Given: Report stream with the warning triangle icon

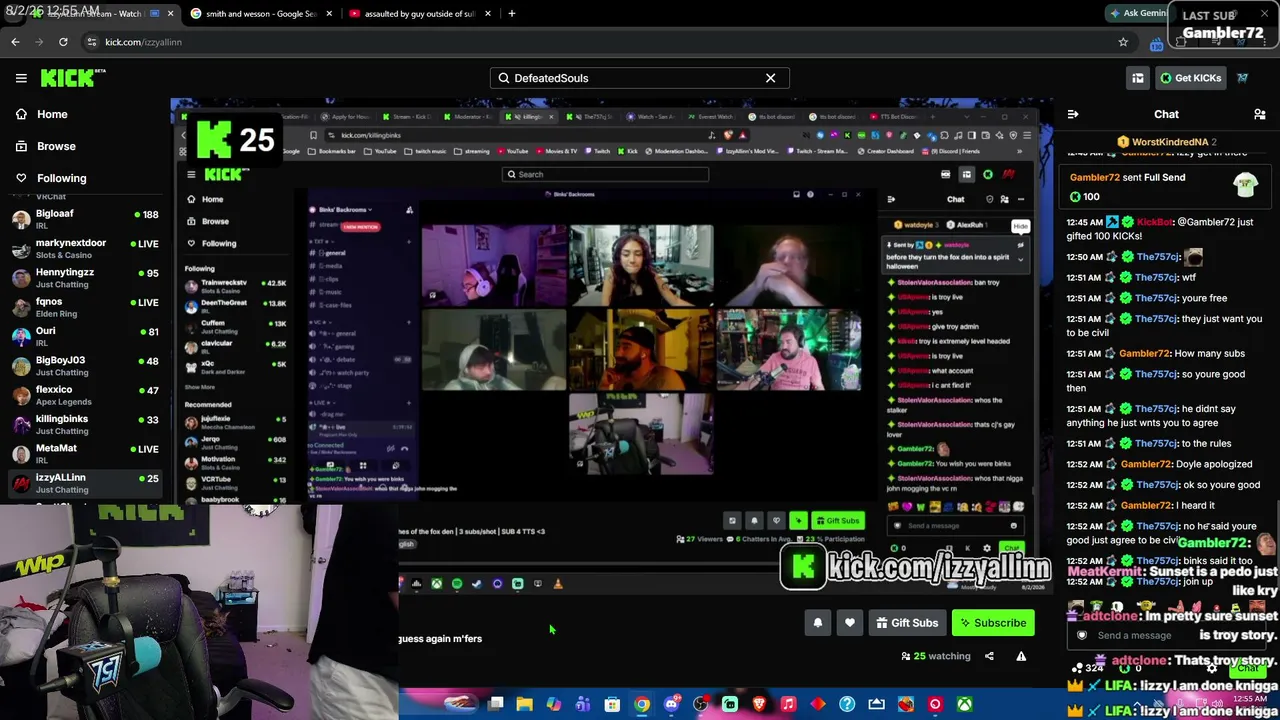Looking at the screenshot, I should [x=1021, y=656].
